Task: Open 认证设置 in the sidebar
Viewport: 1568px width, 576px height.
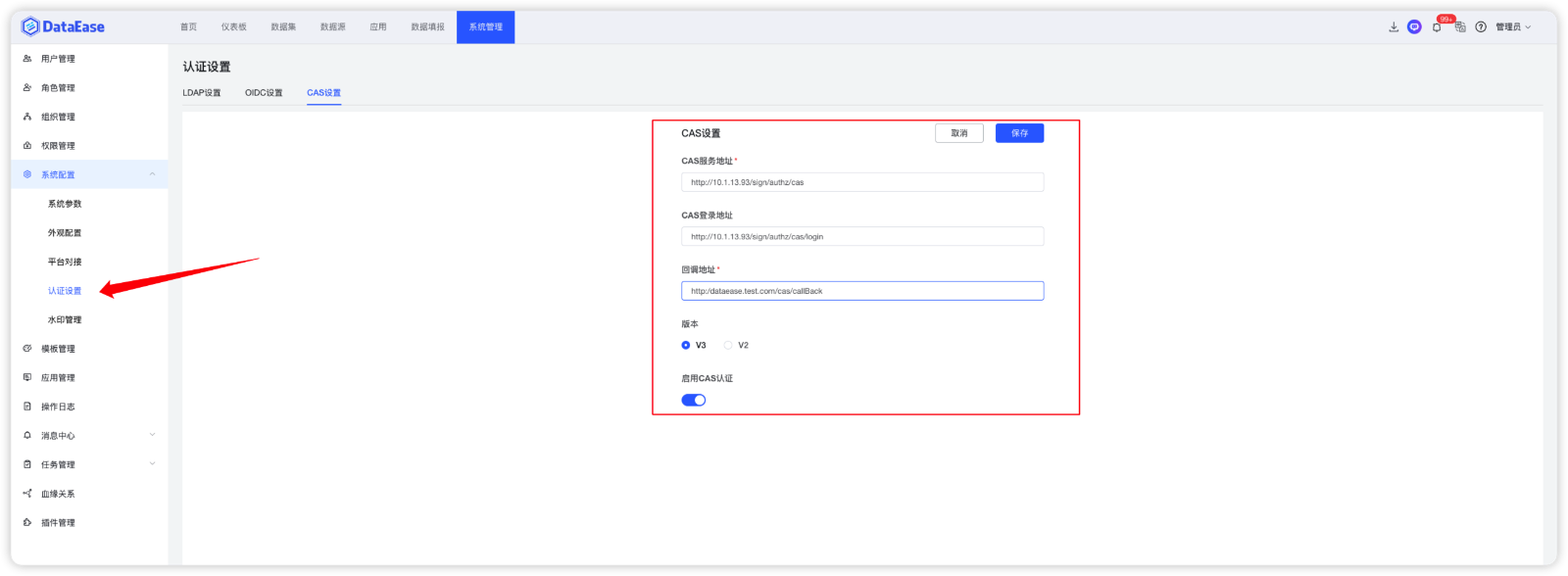Action: coord(65,291)
